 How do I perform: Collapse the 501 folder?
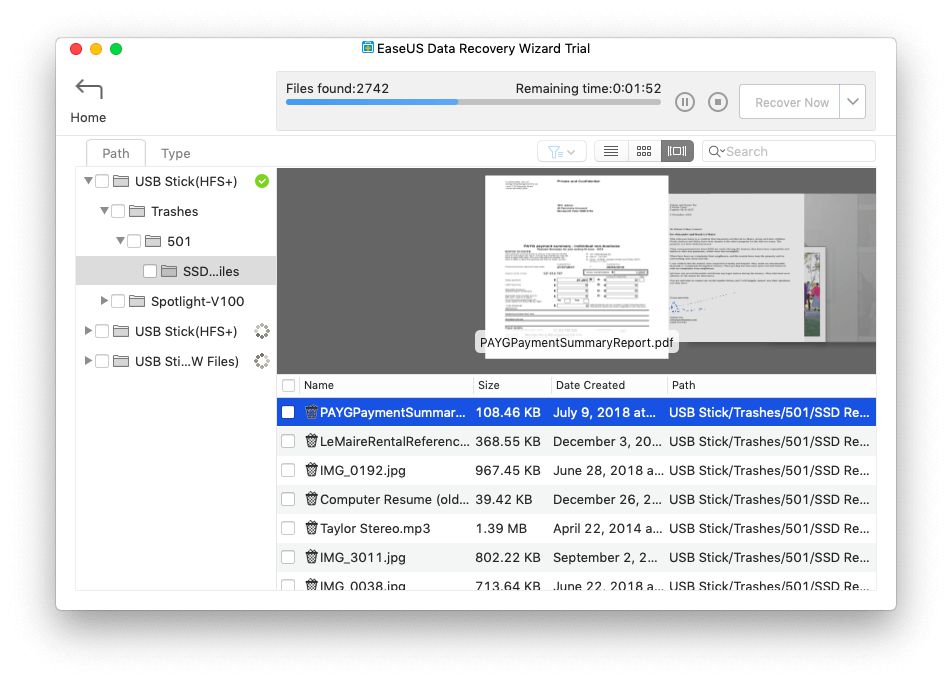tap(120, 240)
